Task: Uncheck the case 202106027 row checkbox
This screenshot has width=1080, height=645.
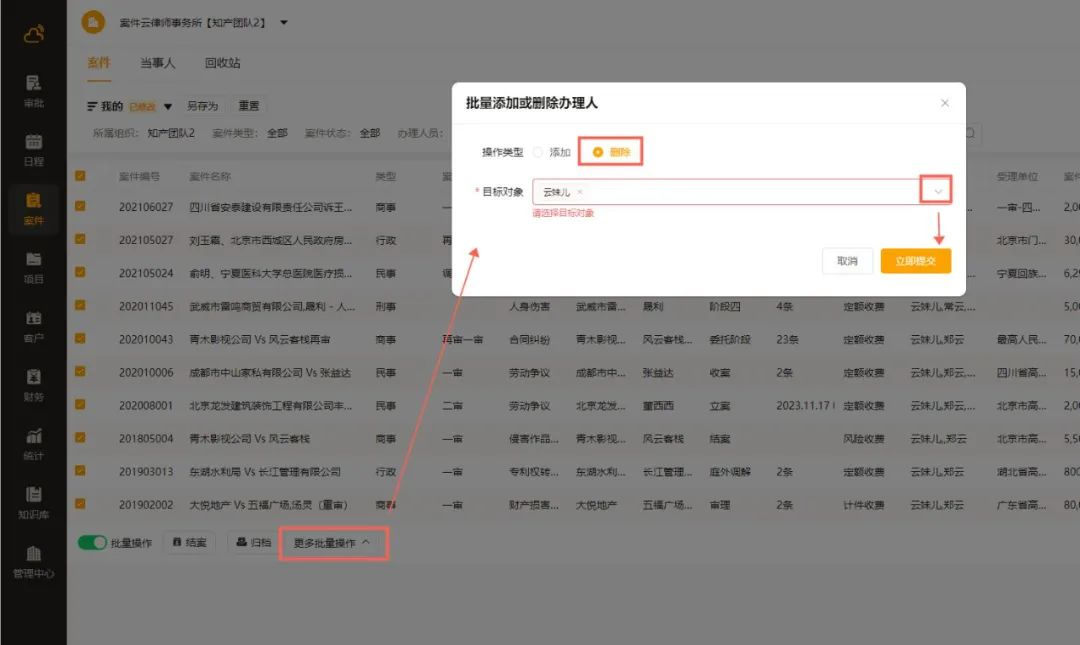Action: 80,207
